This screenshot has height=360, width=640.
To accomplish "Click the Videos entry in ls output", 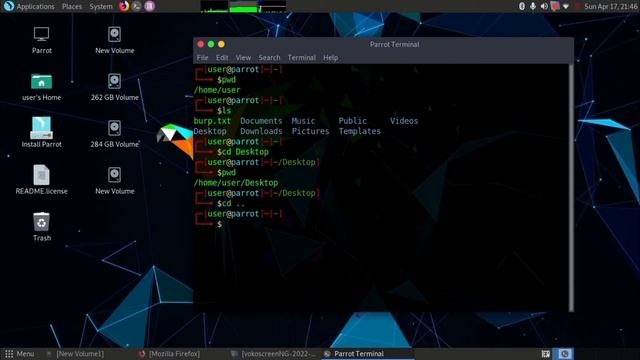I will point(404,121).
